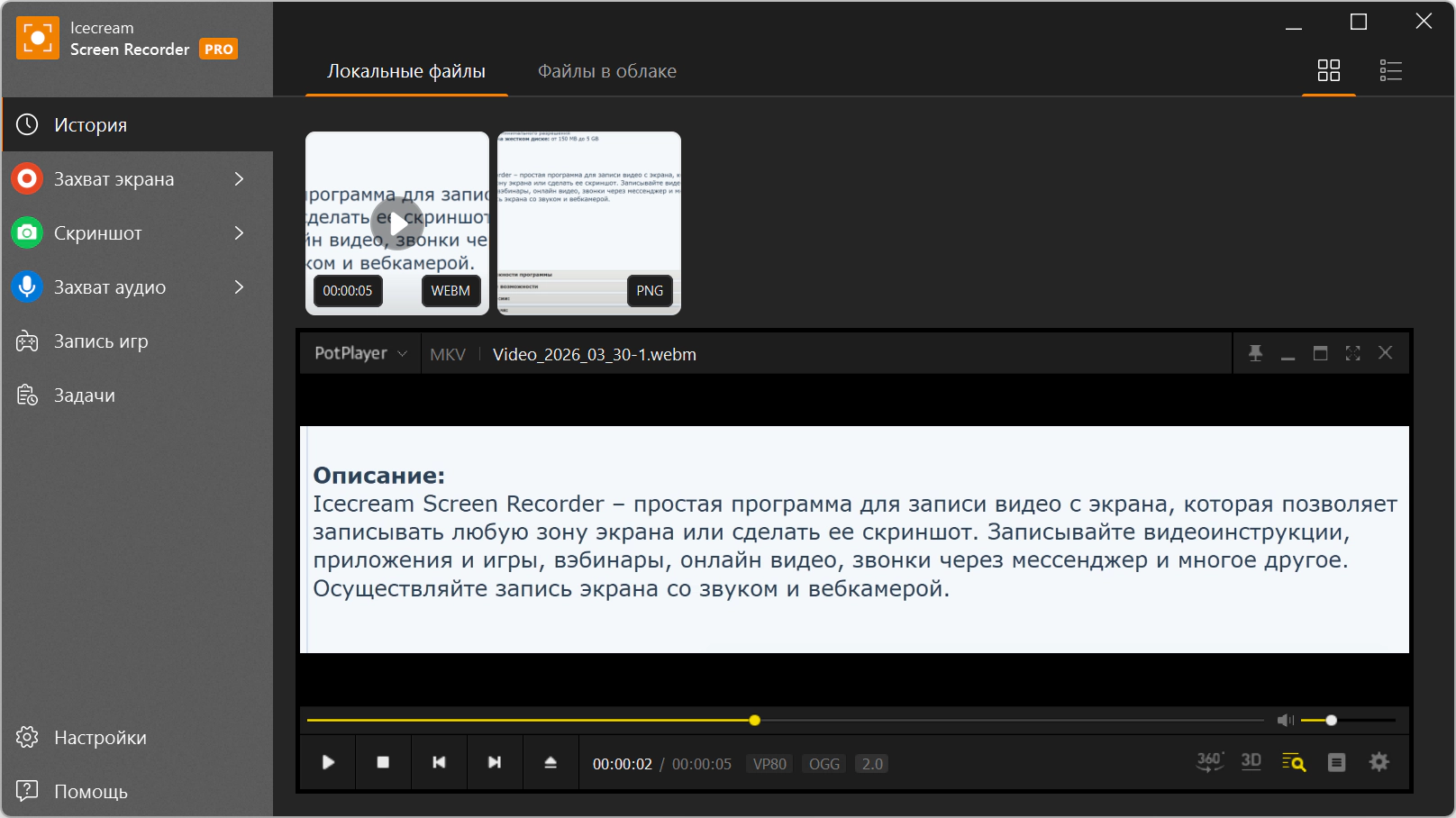Open the Tasks section
Viewport: 1456px width, 818px height.
pyautogui.click(x=138, y=395)
